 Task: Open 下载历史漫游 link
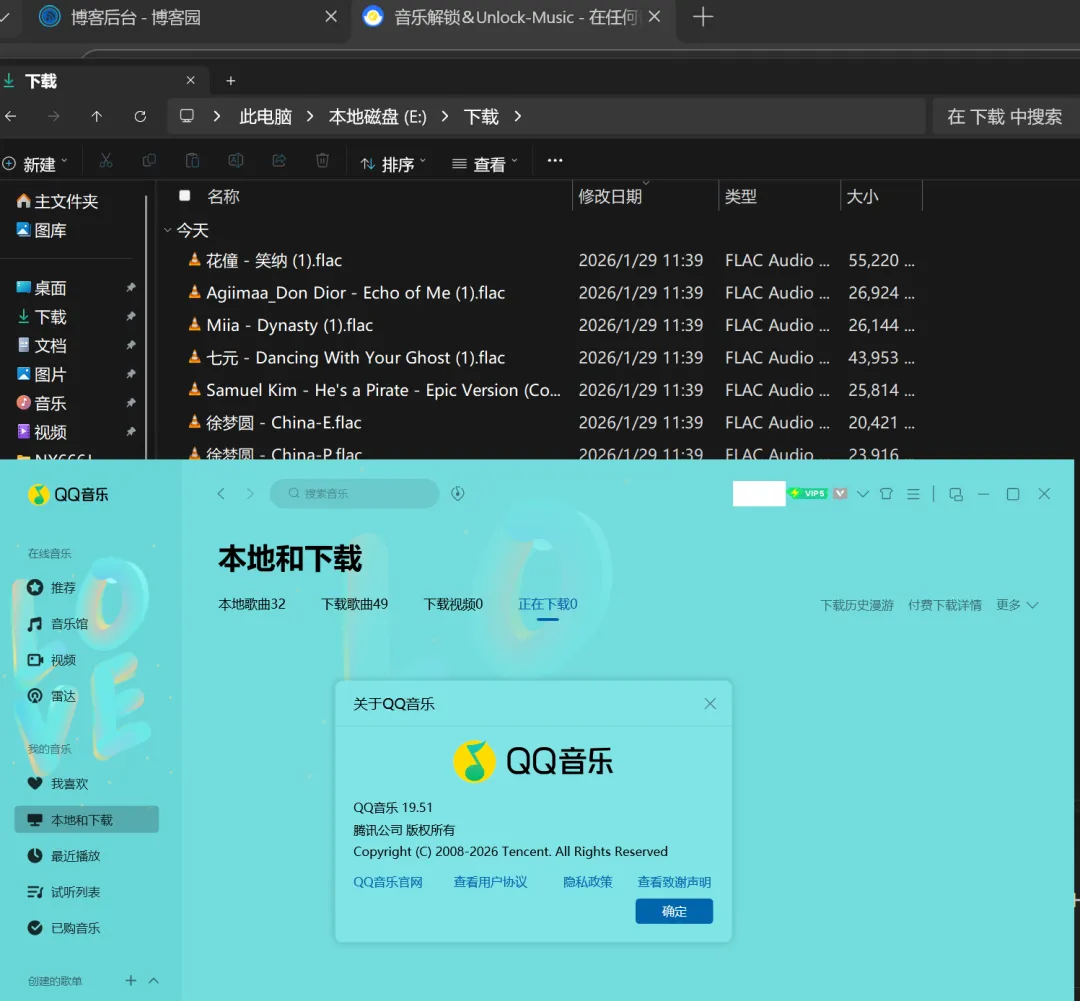[x=857, y=605]
